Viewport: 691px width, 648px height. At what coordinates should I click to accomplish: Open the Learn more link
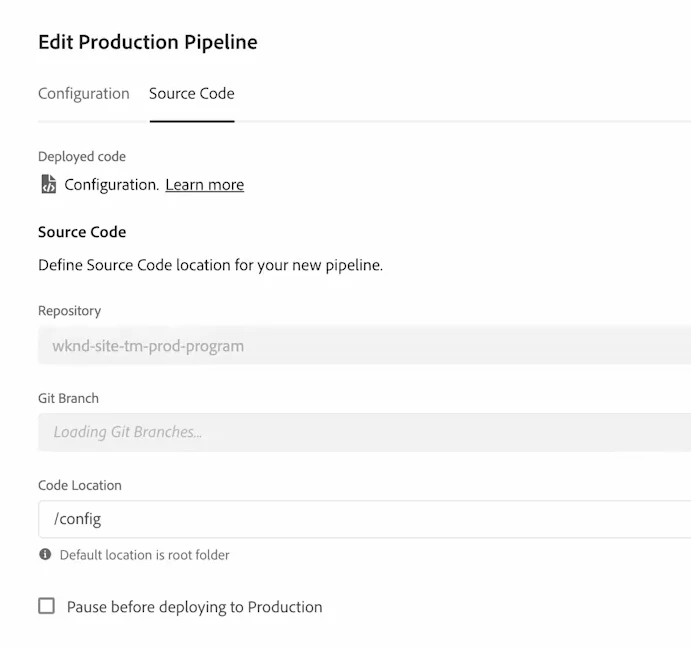point(204,184)
